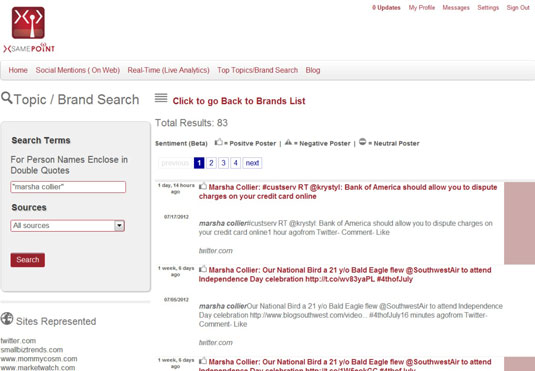Click the globe icon beside Sites Represented
This screenshot has height=371, width=535.
7,319
